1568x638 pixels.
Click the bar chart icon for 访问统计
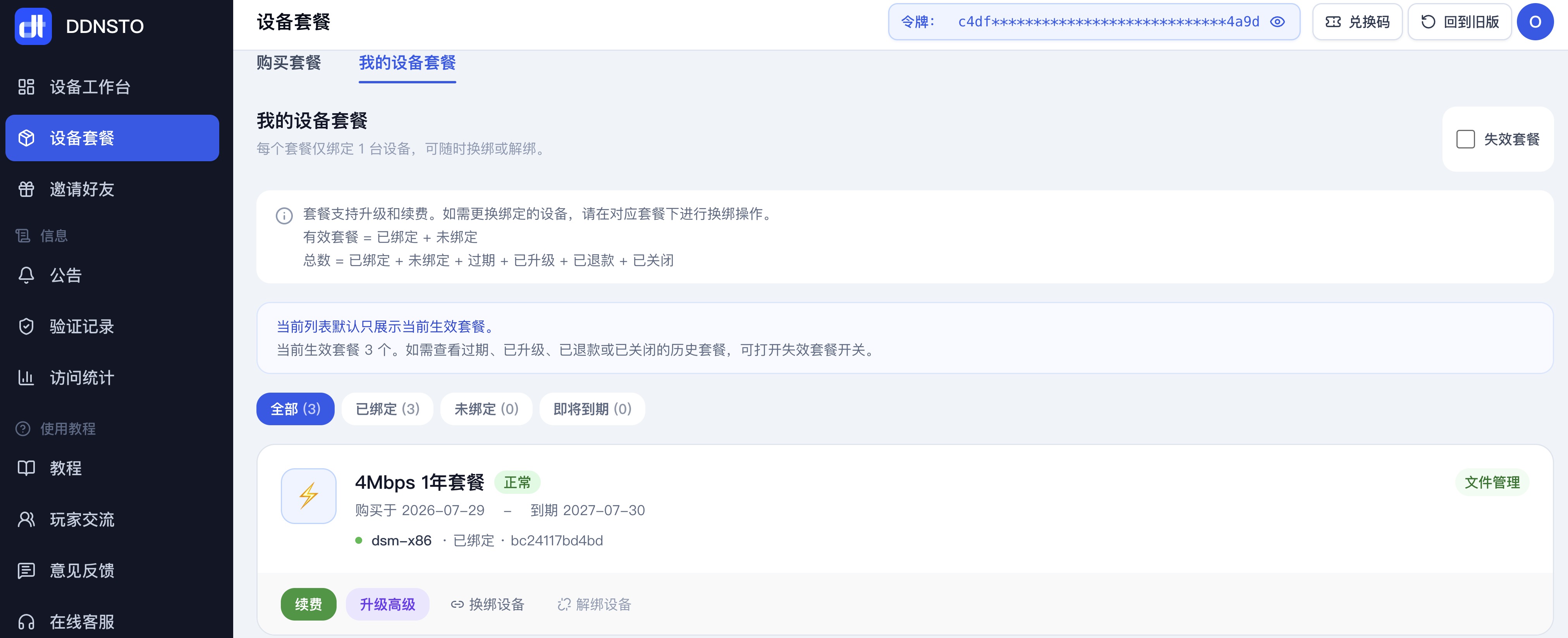click(26, 378)
